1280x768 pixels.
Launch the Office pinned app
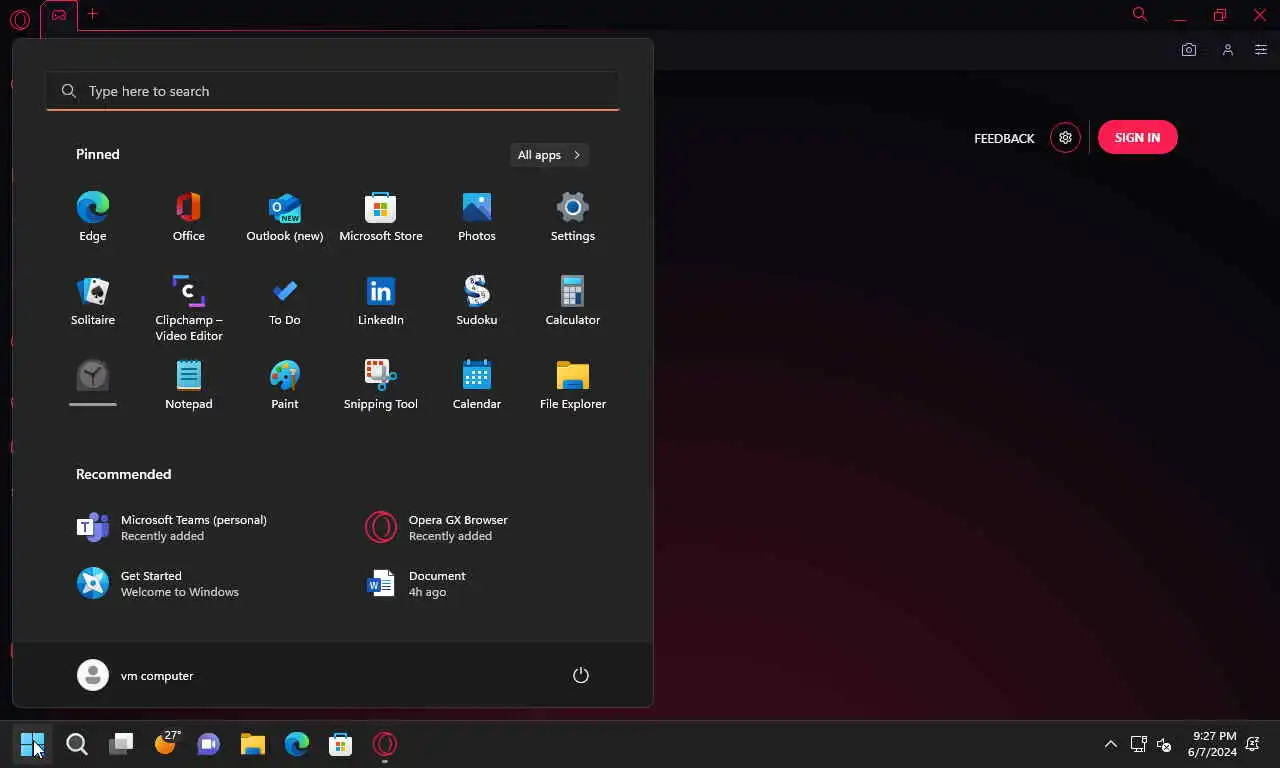pos(189,217)
